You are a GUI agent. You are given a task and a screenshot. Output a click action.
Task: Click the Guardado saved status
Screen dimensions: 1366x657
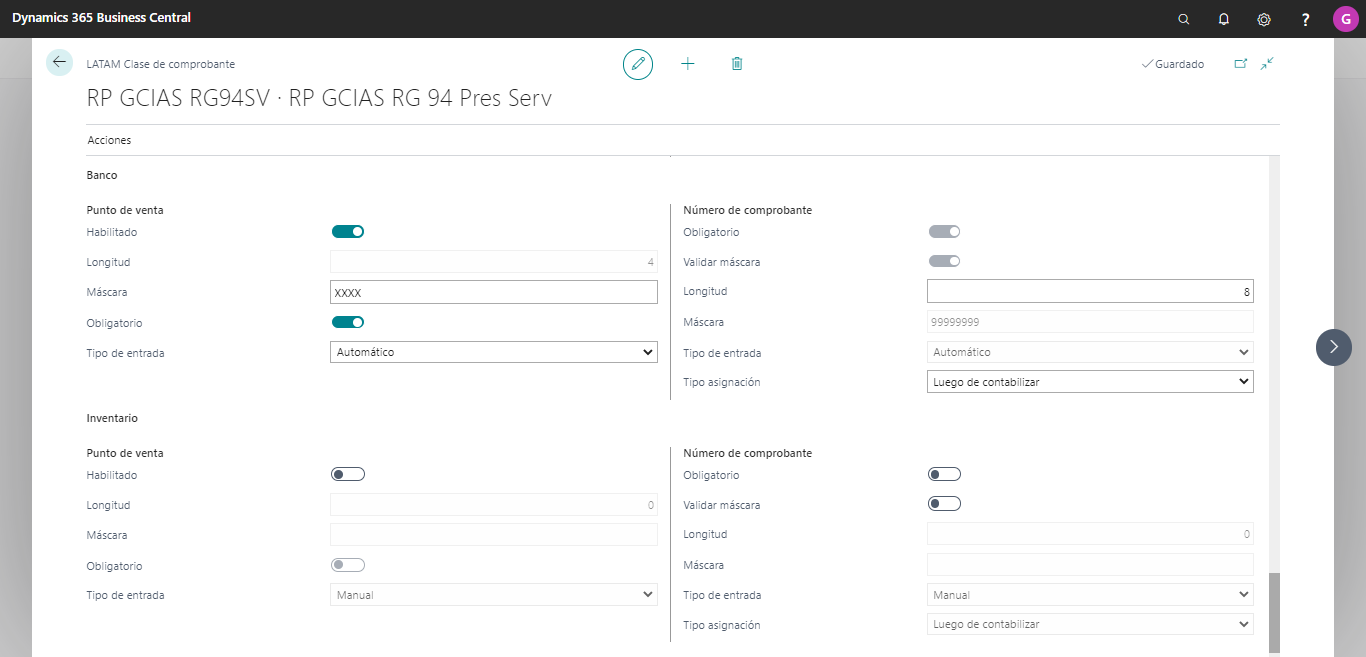pyautogui.click(x=1173, y=64)
